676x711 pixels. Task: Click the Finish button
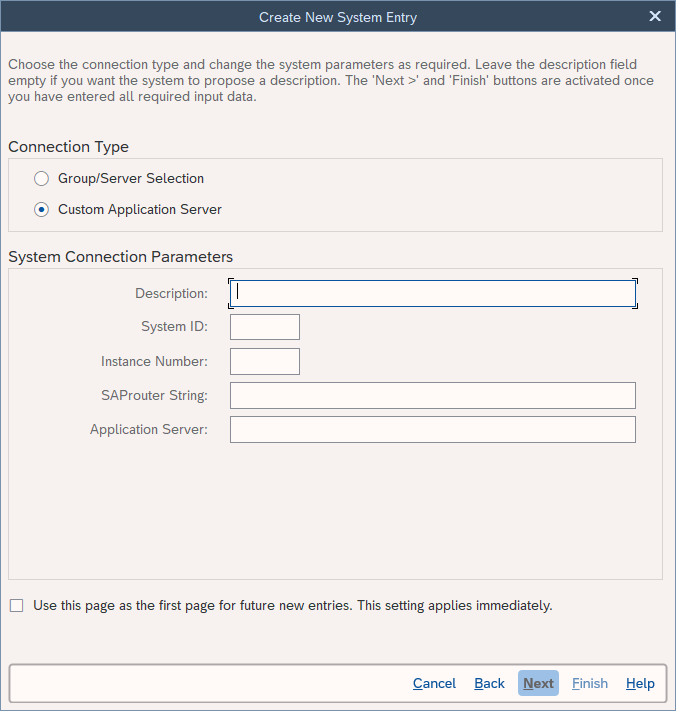[589, 683]
